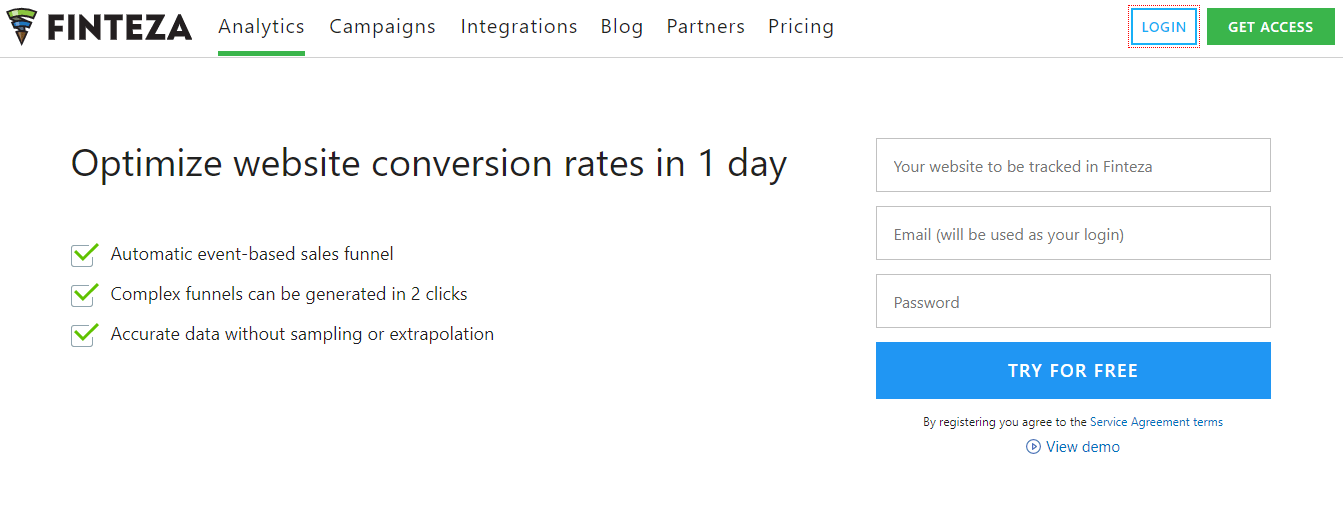Viewport: 1343px width, 511px height.
Task: Click the play icon beside View demo
Action: click(x=1033, y=447)
